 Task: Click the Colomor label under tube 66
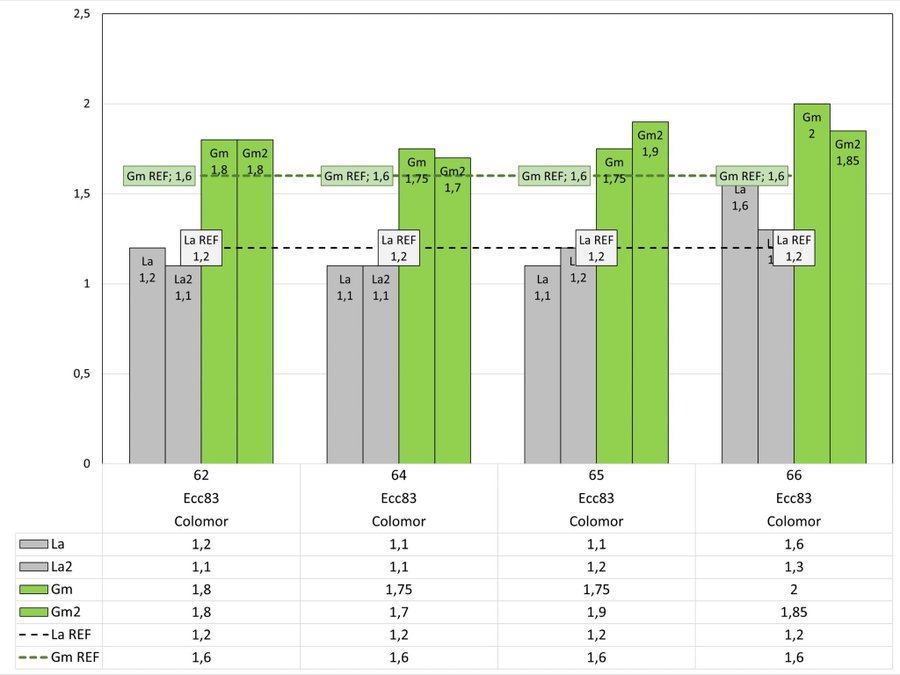point(794,521)
